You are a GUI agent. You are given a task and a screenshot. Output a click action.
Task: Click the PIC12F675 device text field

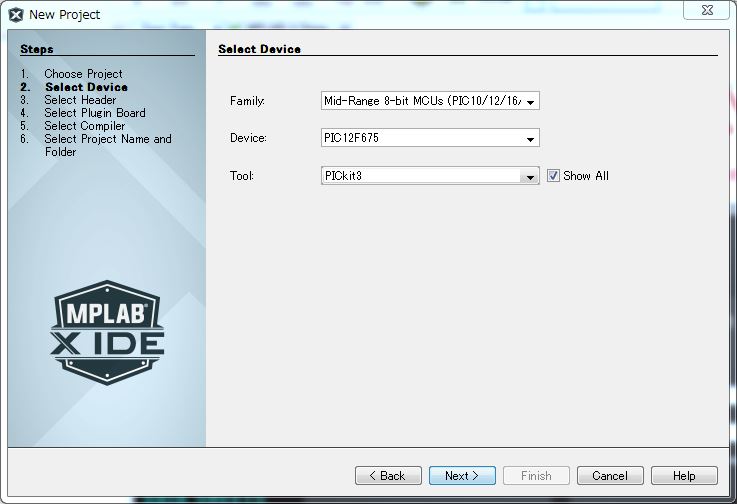click(x=422, y=138)
